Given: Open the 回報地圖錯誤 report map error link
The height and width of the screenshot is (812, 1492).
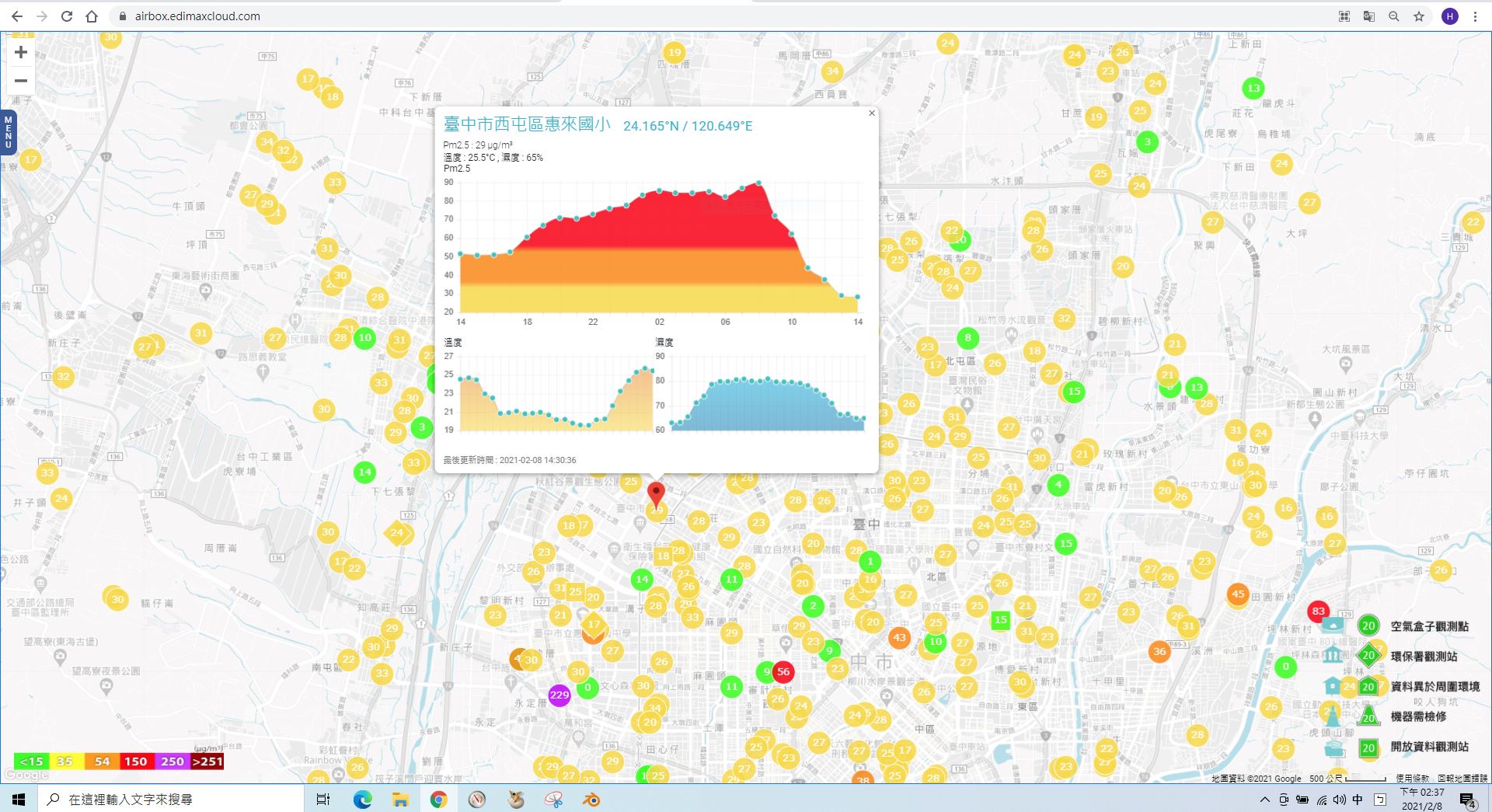Looking at the screenshot, I should [x=1462, y=778].
